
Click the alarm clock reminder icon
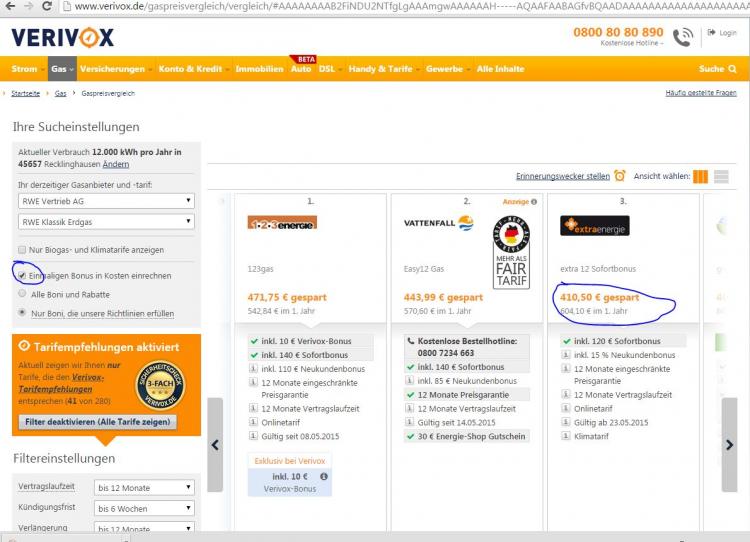pyautogui.click(x=619, y=176)
